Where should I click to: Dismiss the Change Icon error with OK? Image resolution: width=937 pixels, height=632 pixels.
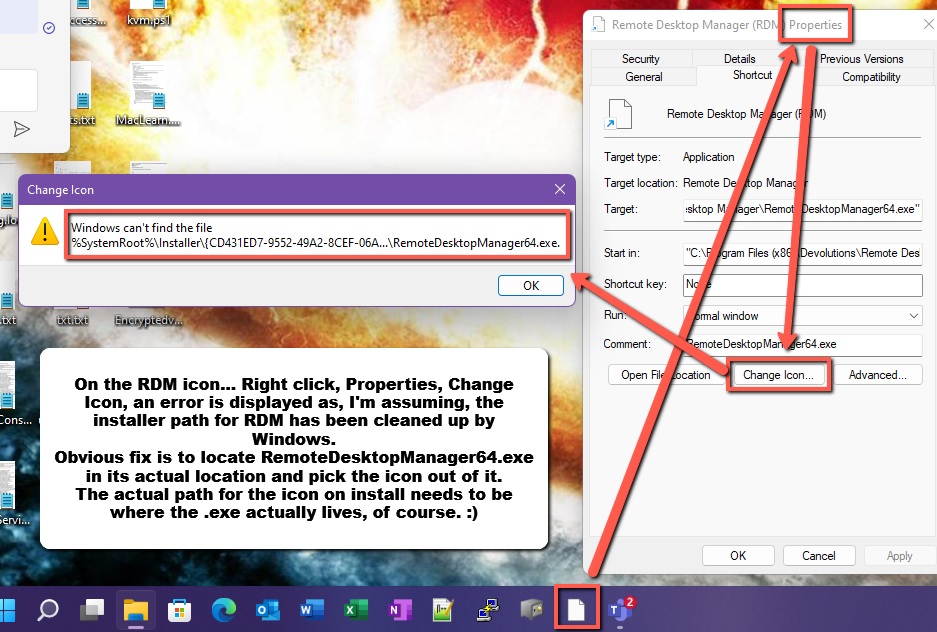pyautogui.click(x=530, y=285)
